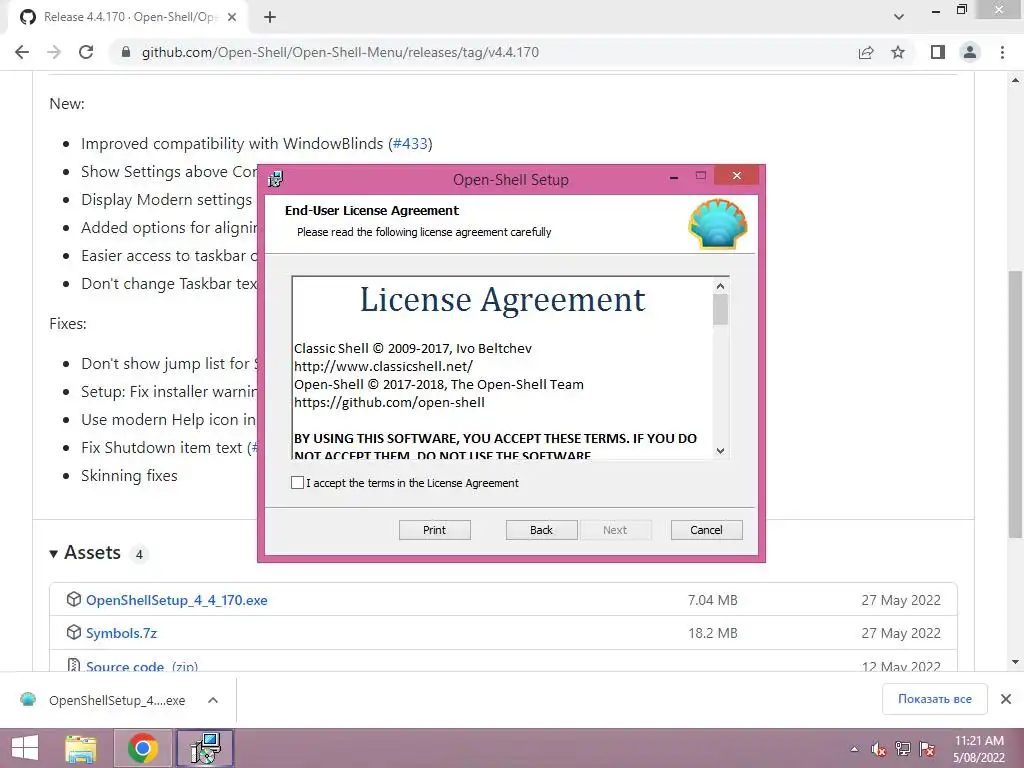Open the Windows Start button
The image size is (1024, 768).
(x=25, y=748)
